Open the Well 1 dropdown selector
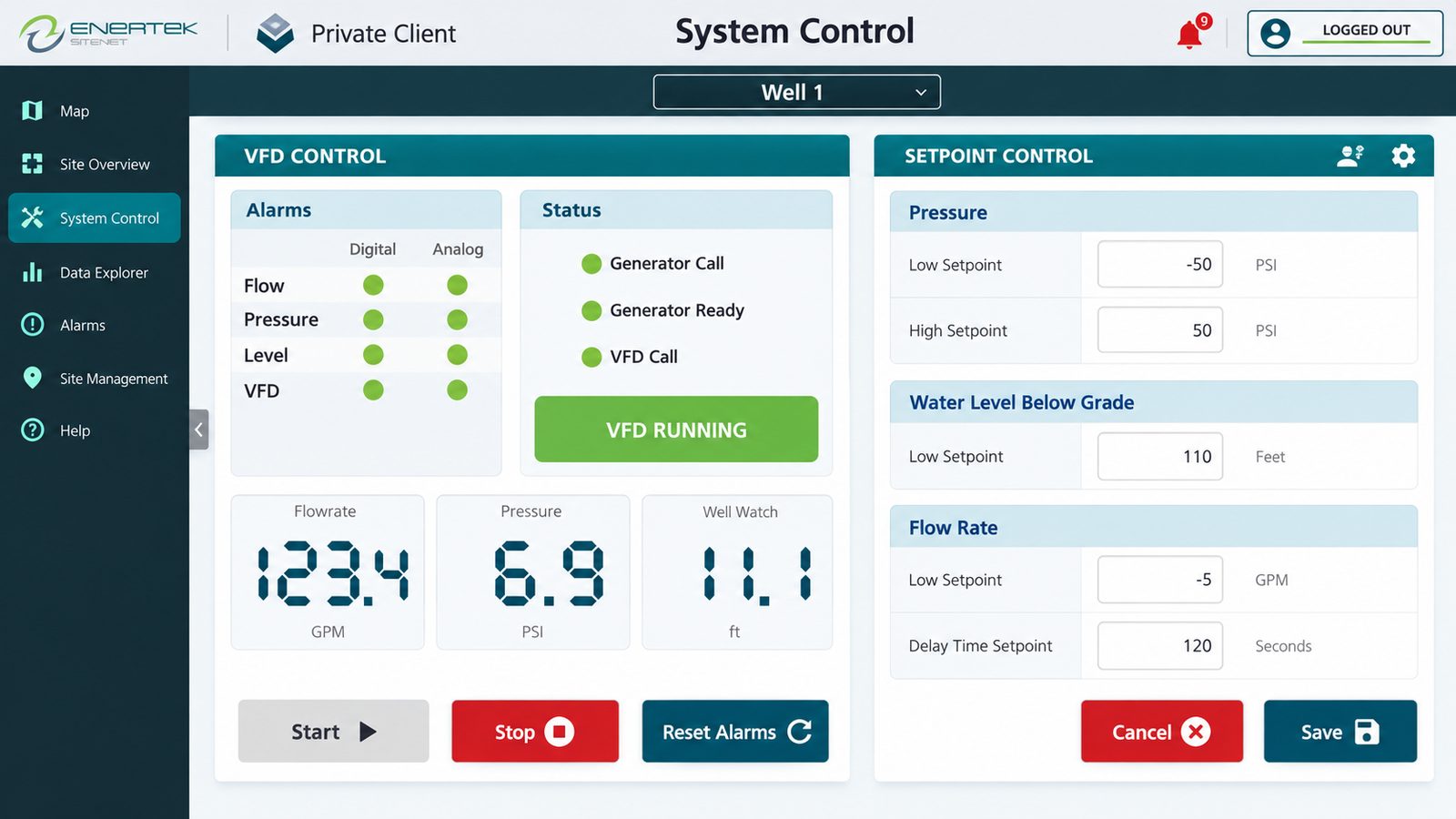Image resolution: width=1456 pixels, height=819 pixels. (x=796, y=92)
